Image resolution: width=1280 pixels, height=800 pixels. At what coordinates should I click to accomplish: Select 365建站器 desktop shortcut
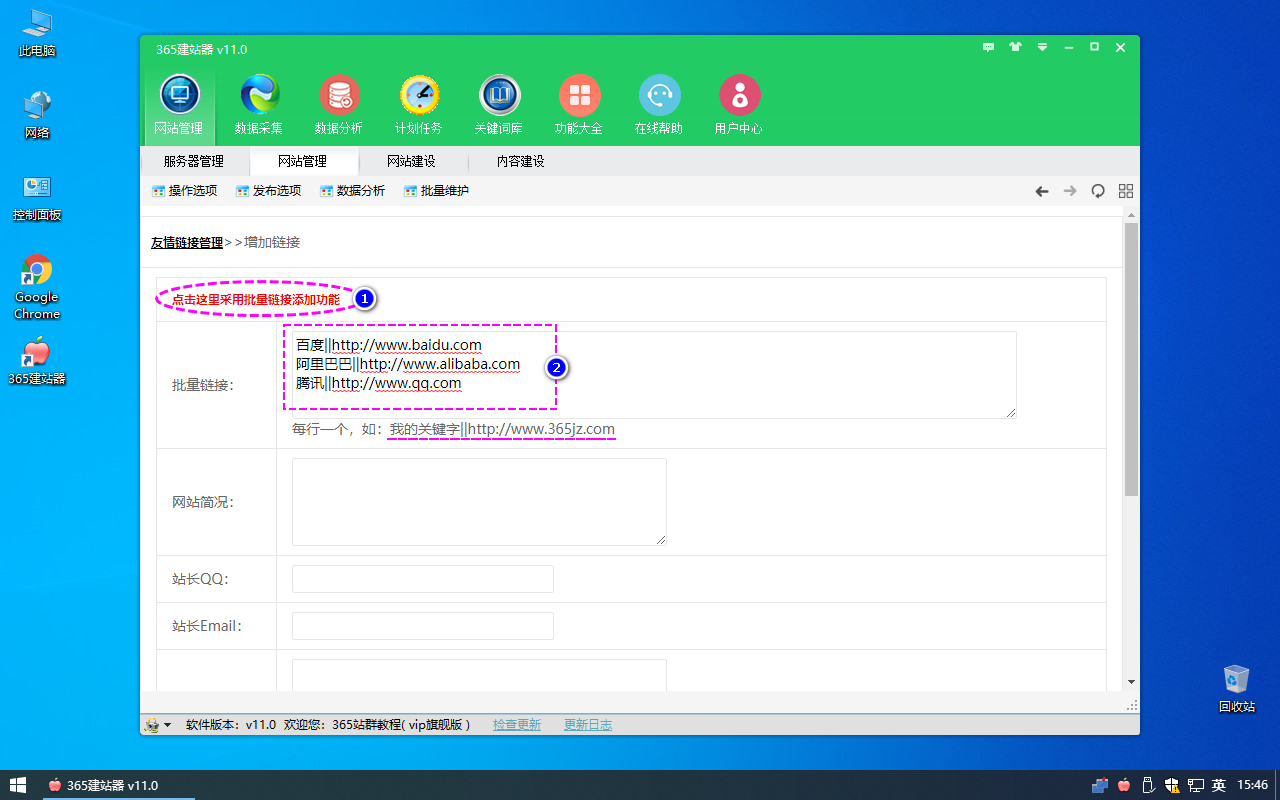pyautogui.click(x=37, y=362)
